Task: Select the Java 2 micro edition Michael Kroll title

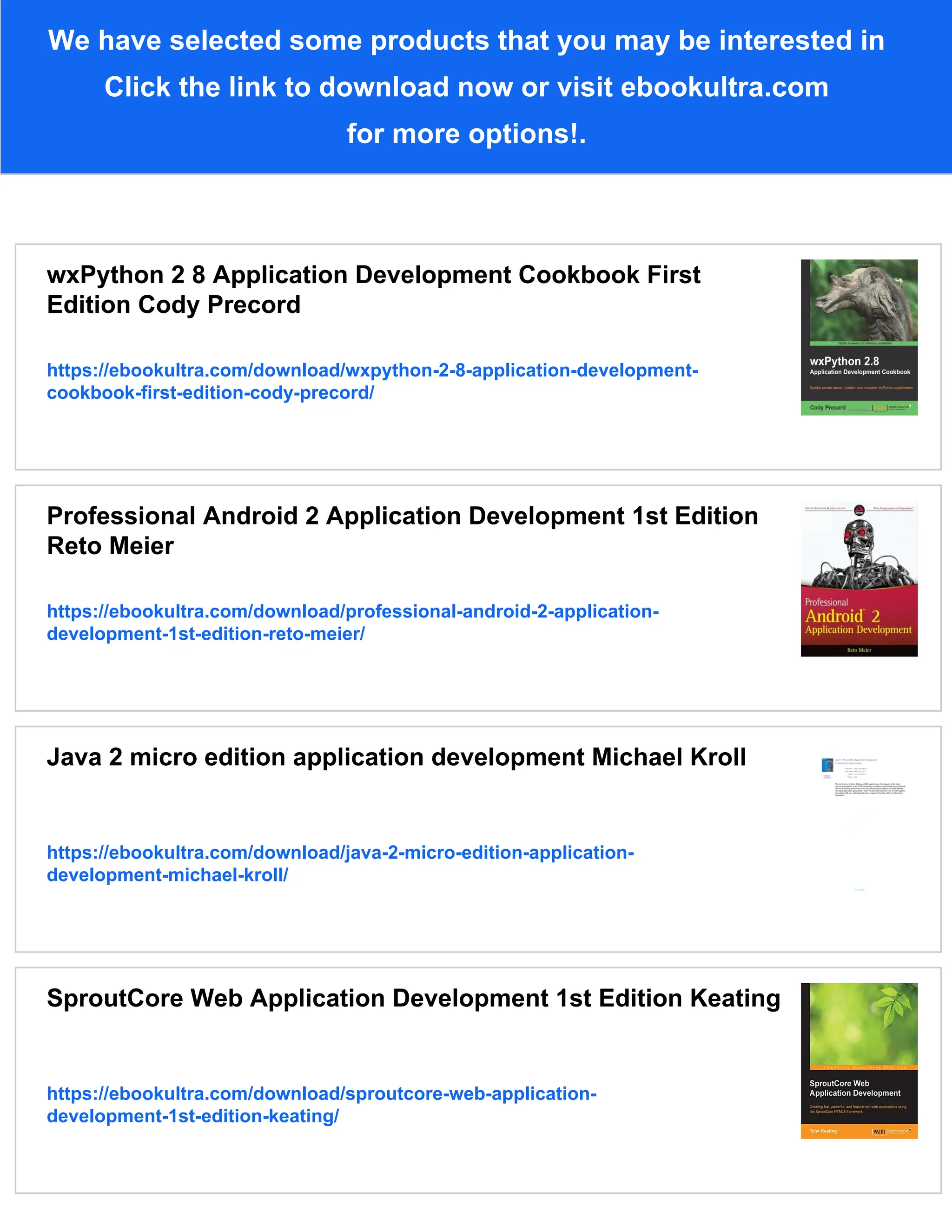Action: (x=397, y=757)
